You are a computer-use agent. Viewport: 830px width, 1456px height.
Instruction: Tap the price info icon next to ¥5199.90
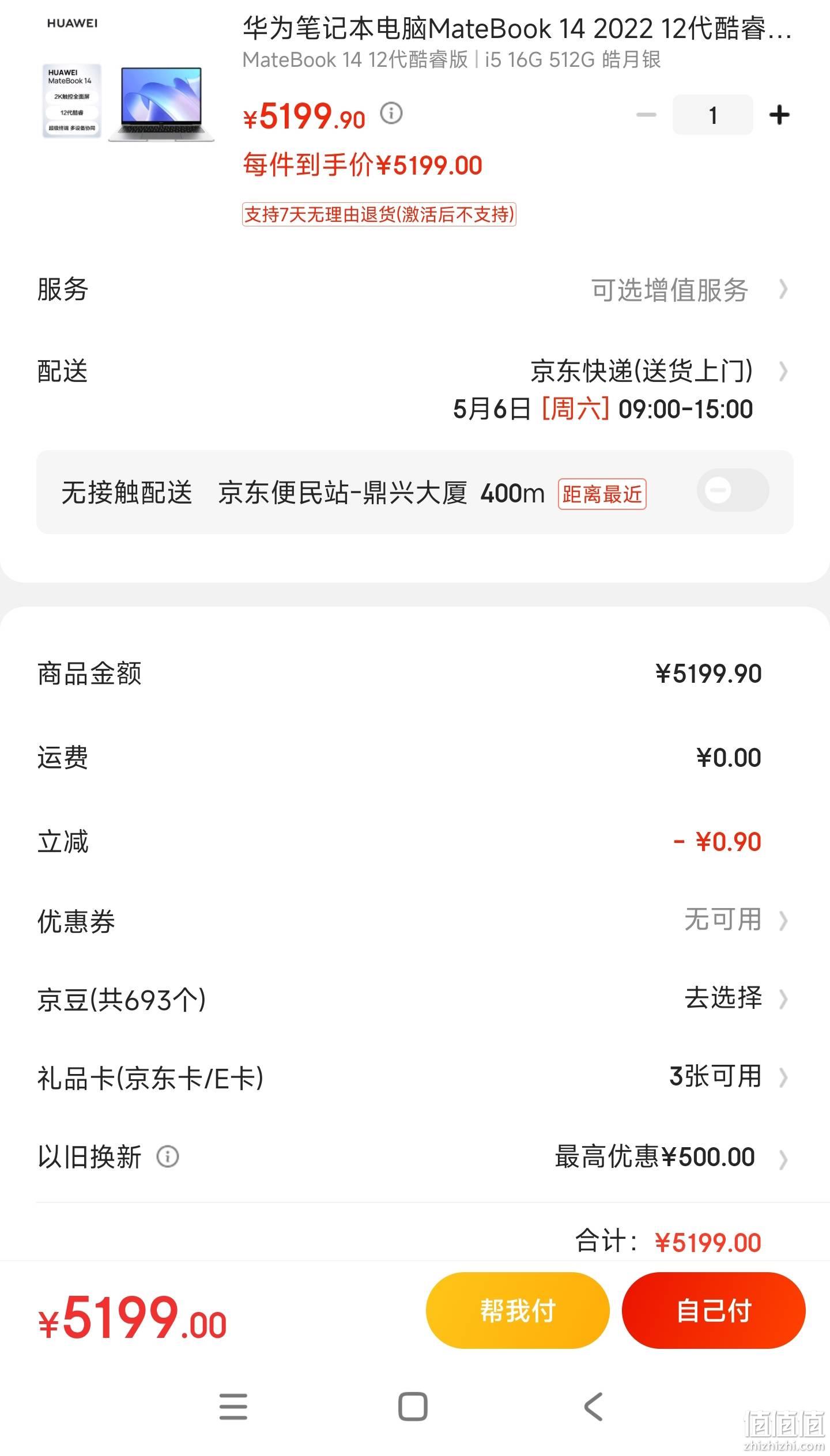(x=391, y=113)
